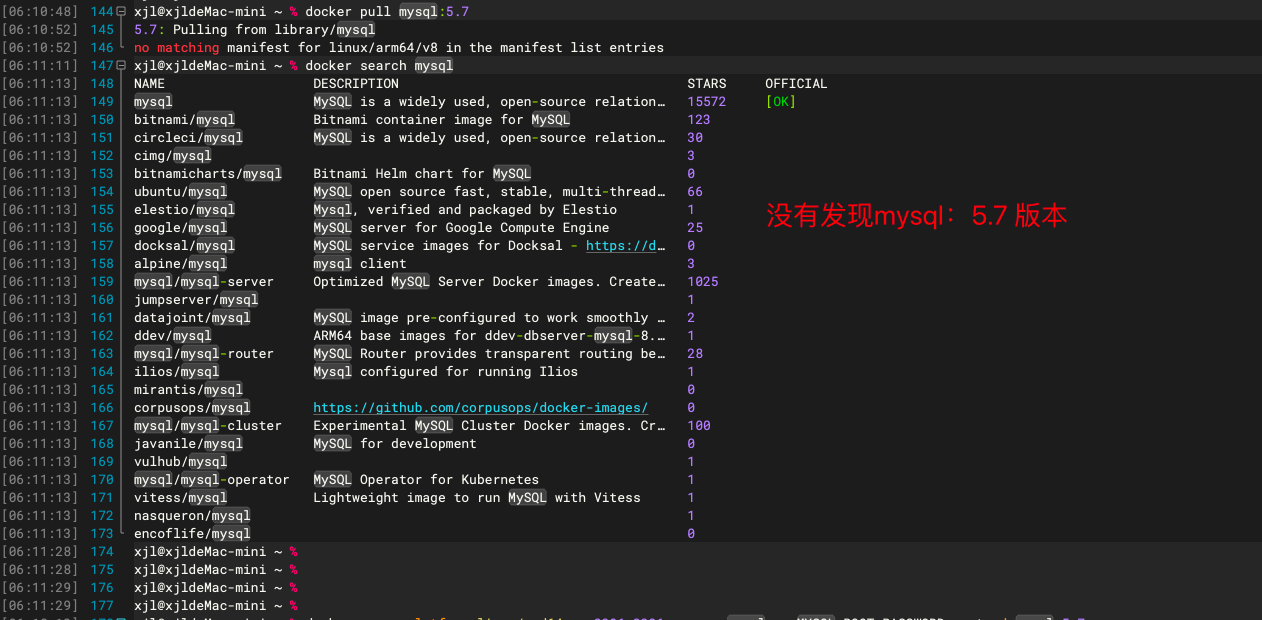Click the '5.7: Pulling from library/mysql' line

[254, 30]
